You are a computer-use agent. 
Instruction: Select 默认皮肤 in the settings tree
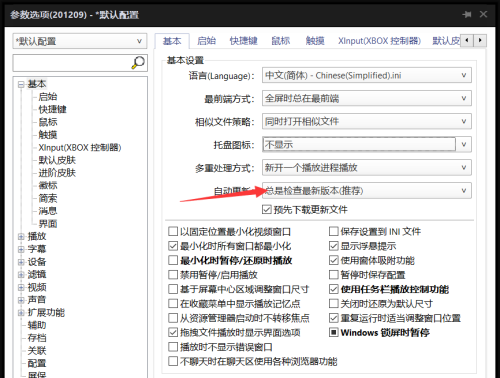coord(57,160)
